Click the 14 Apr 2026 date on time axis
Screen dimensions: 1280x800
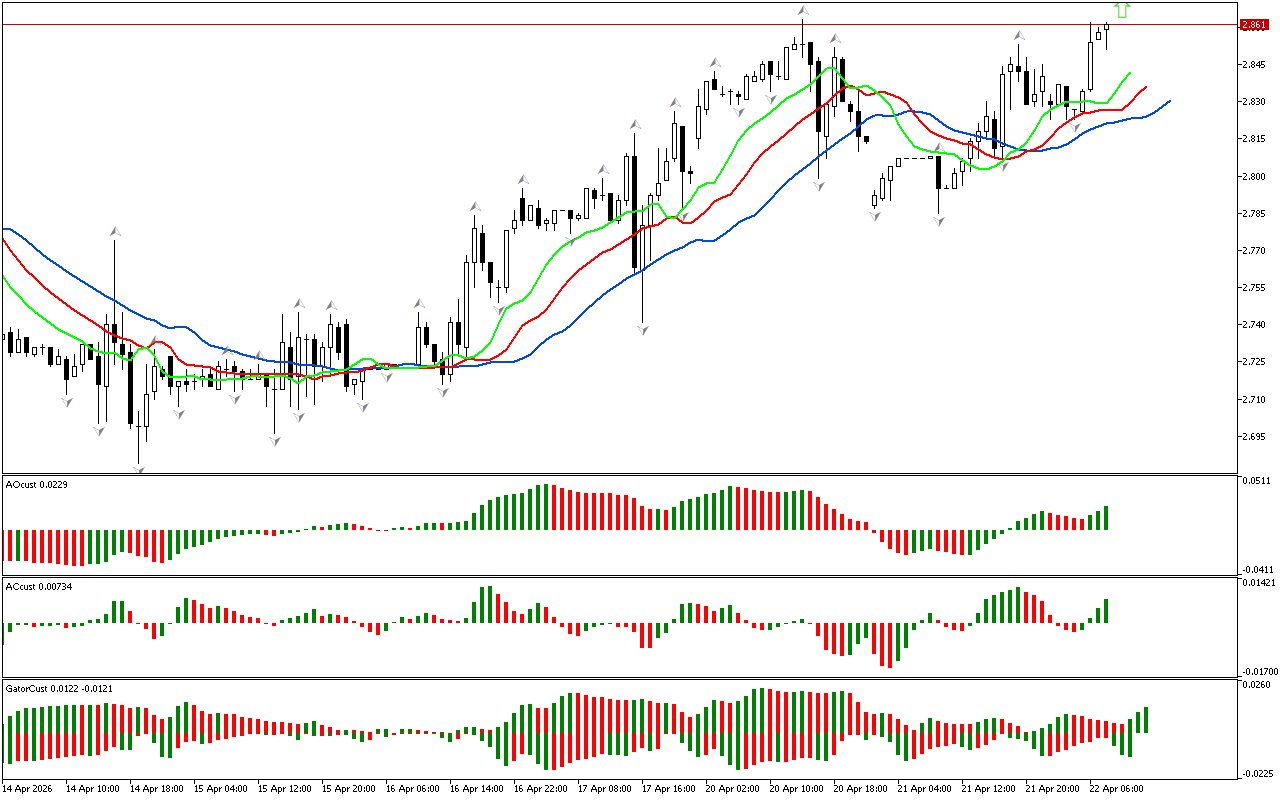coord(28,788)
